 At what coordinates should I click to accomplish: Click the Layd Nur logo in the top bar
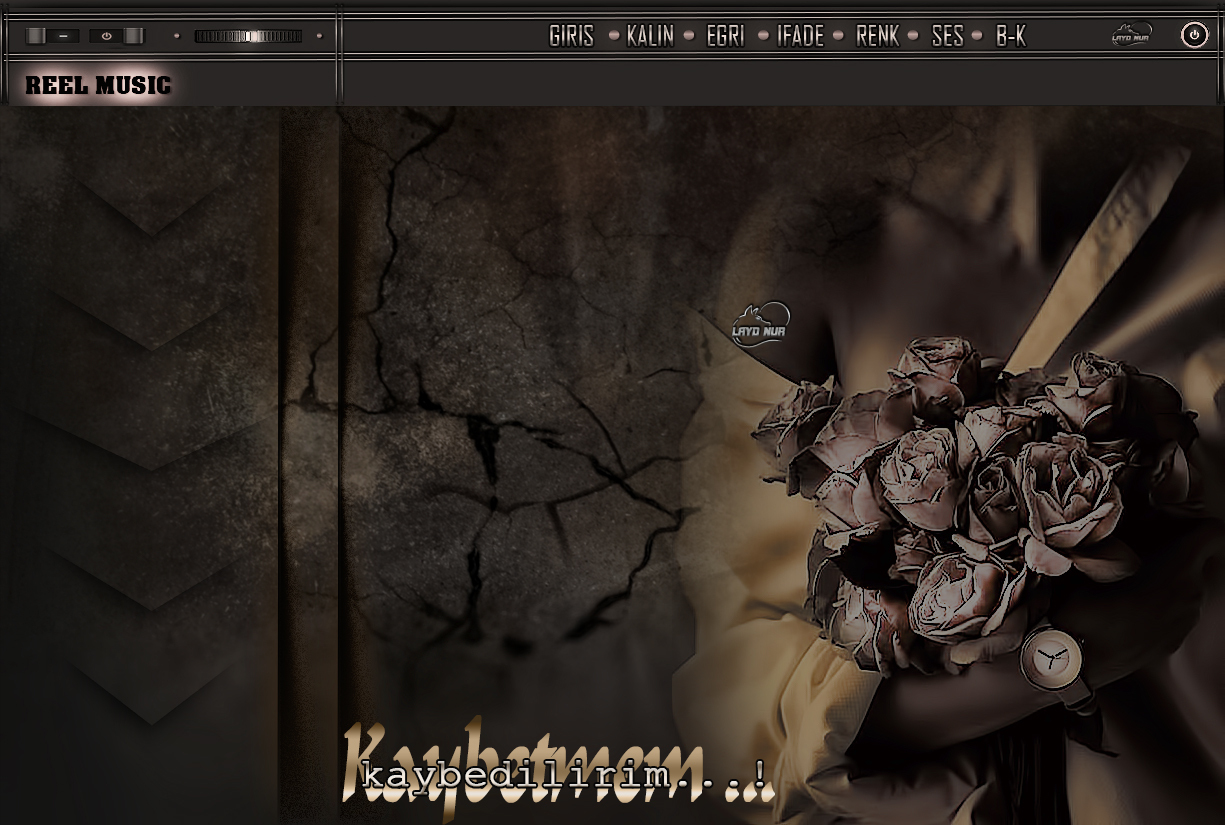pyautogui.click(x=1131, y=35)
